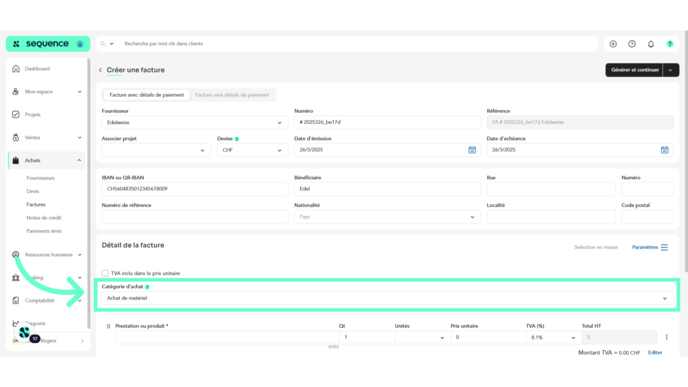
Task: Click the Rue address field
Action: tap(551, 189)
